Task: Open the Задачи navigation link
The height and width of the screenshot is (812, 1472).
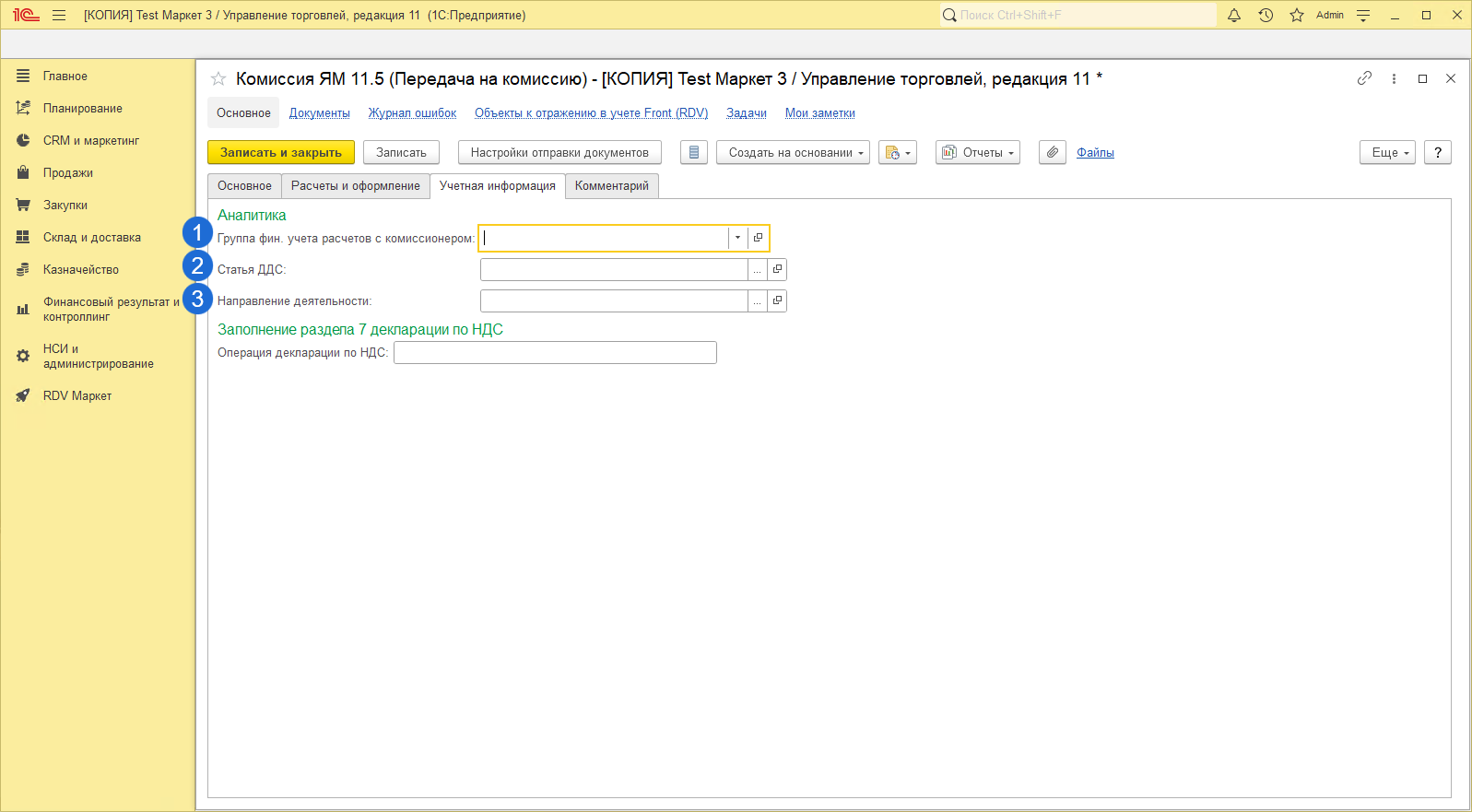Action: click(x=747, y=113)
